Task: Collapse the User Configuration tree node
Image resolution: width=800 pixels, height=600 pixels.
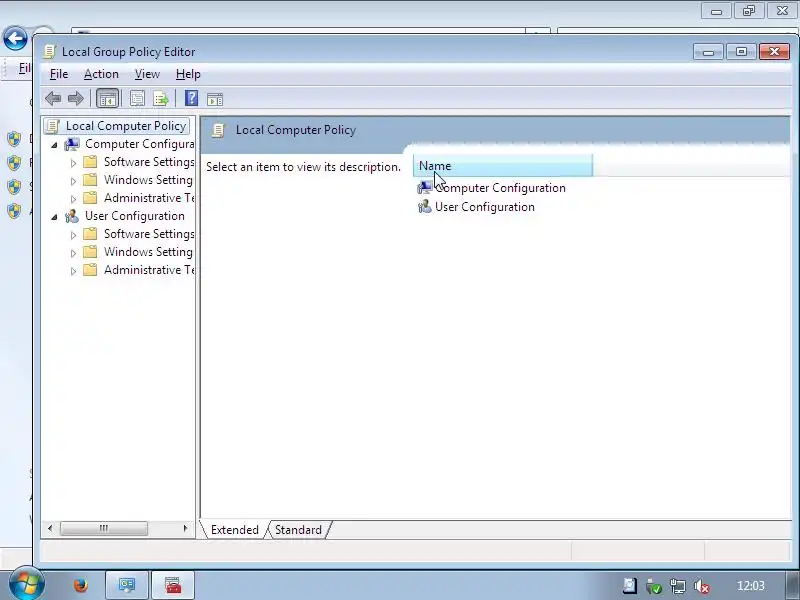Action: coord(54,217)
